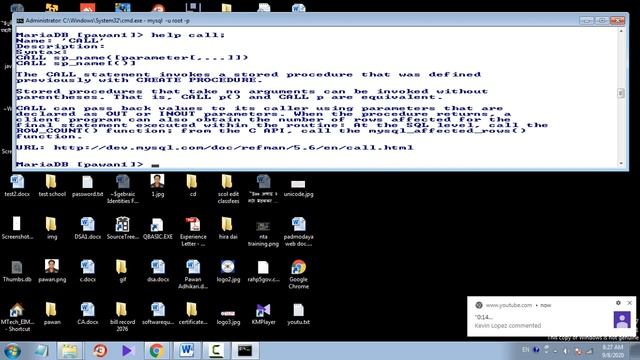Open the img folder
Screen dimensions: 640x360
click(x=52, y=228)
